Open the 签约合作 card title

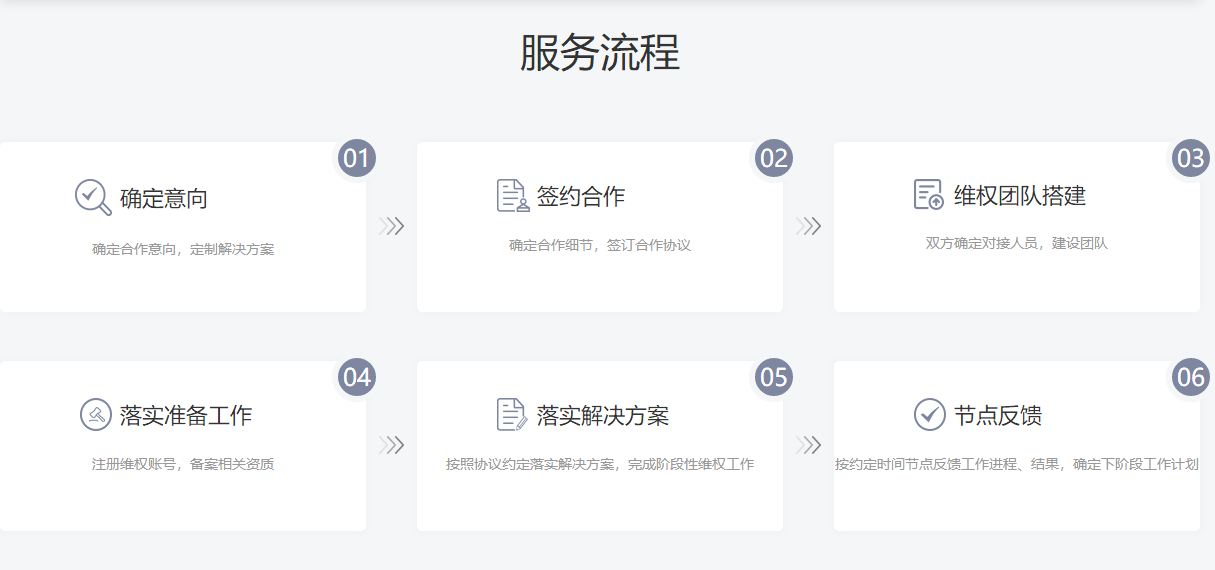pos(581,197)
